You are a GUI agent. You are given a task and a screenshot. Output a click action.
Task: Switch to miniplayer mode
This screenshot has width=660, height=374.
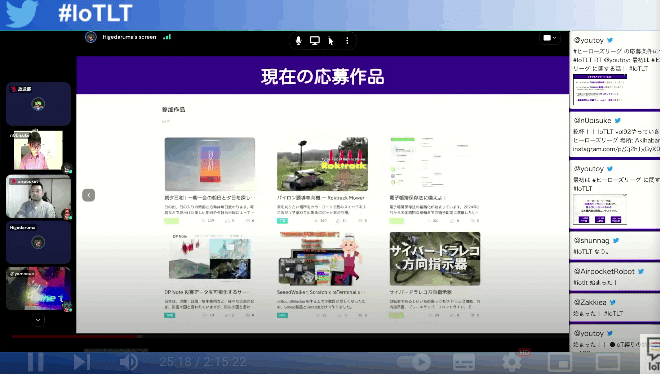[x=560, y=362]
